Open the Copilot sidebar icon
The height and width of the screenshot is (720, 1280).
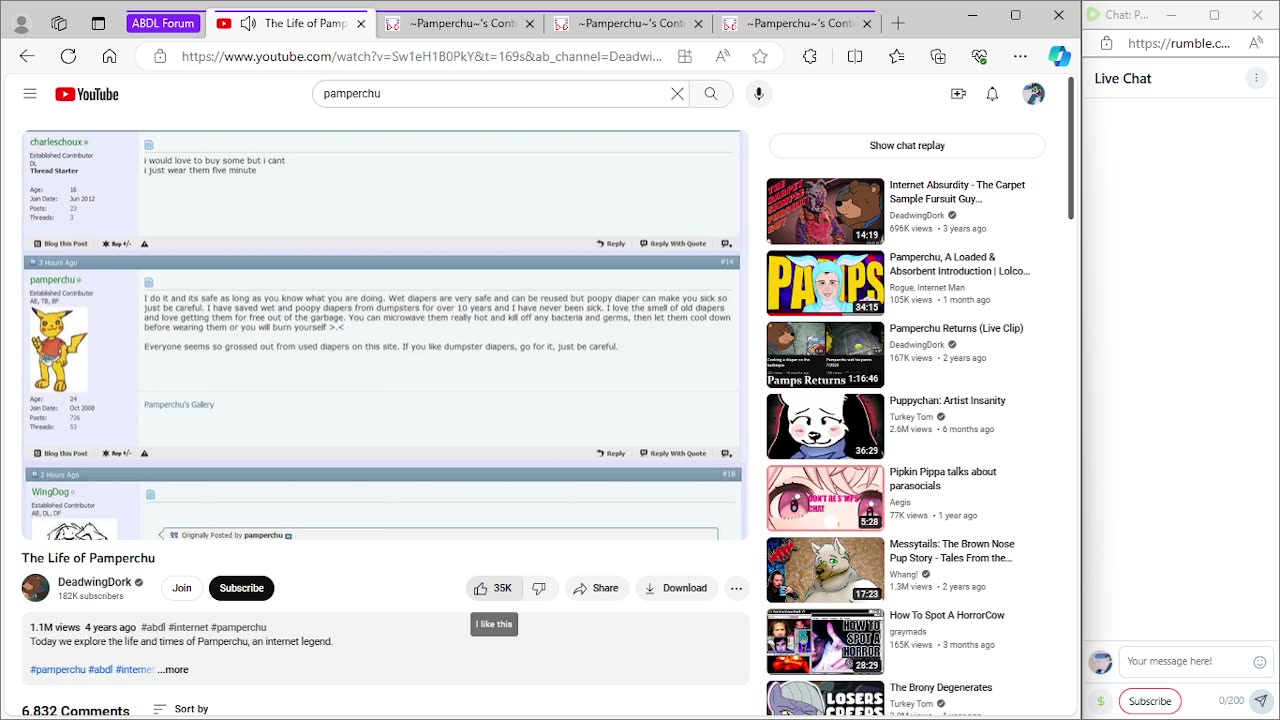(1059, 56)
